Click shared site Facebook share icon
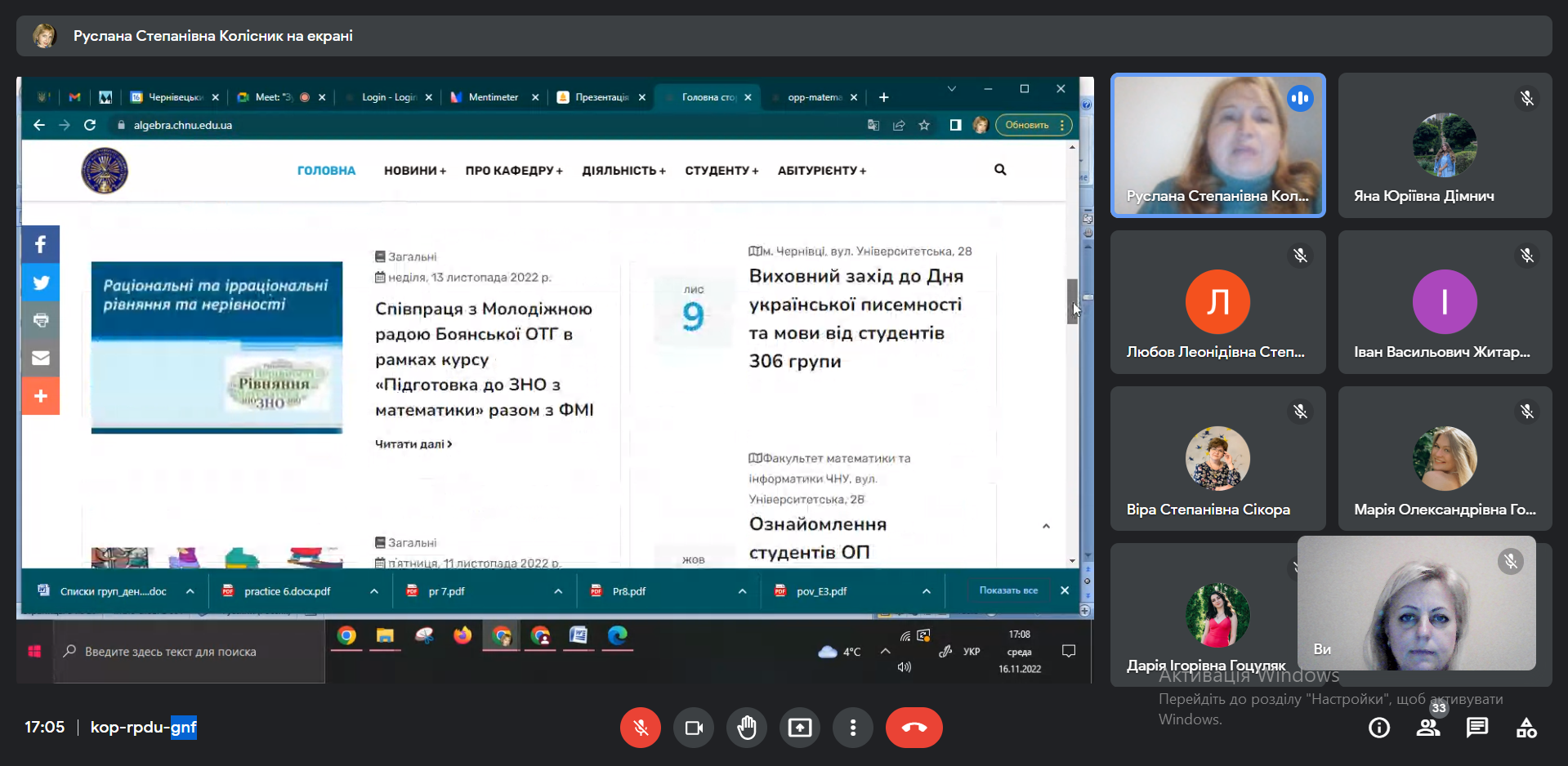 point(41,244)
